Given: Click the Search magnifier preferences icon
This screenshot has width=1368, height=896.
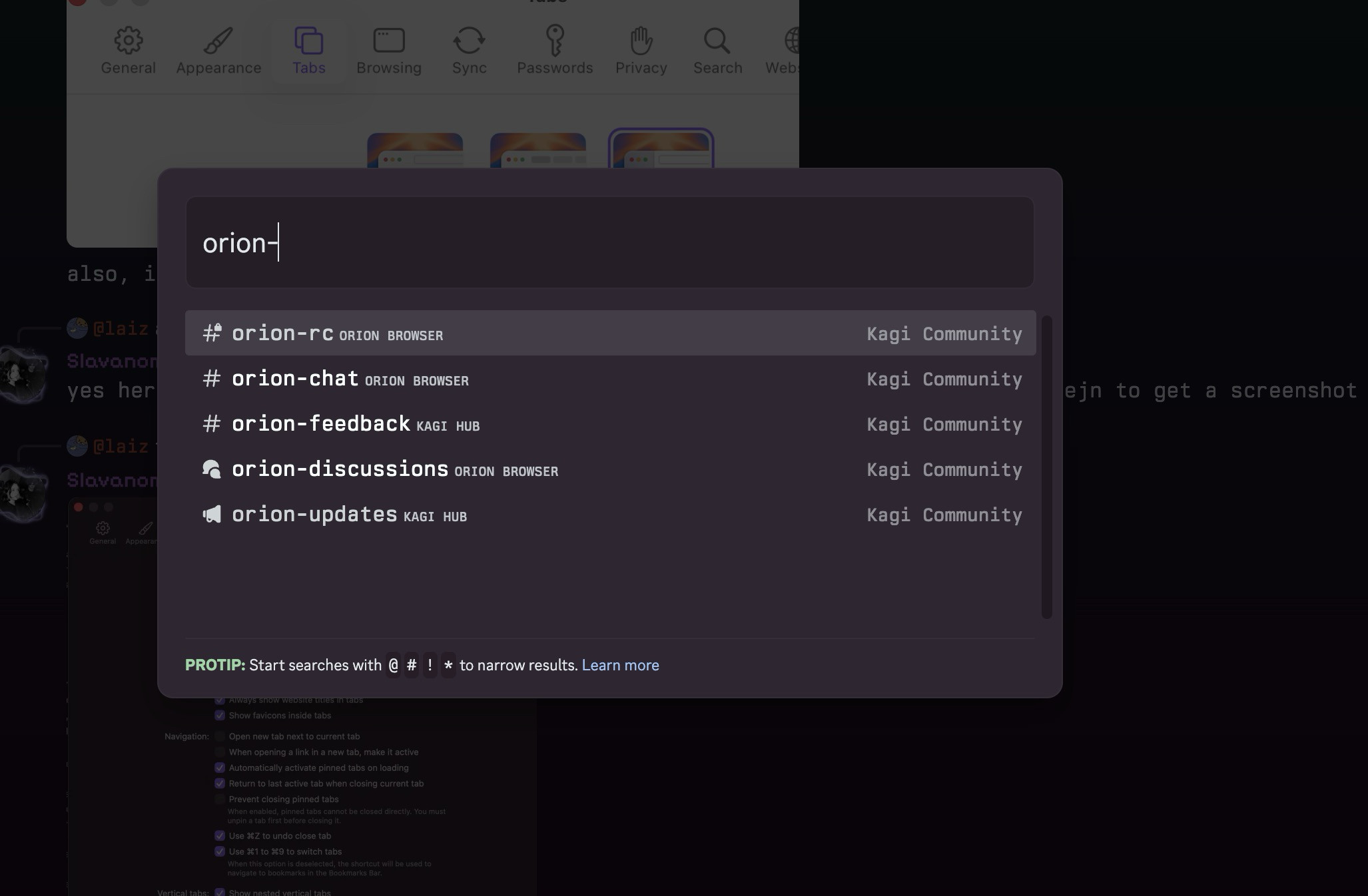Looking at the screenshot, I should tap(717, 41).
